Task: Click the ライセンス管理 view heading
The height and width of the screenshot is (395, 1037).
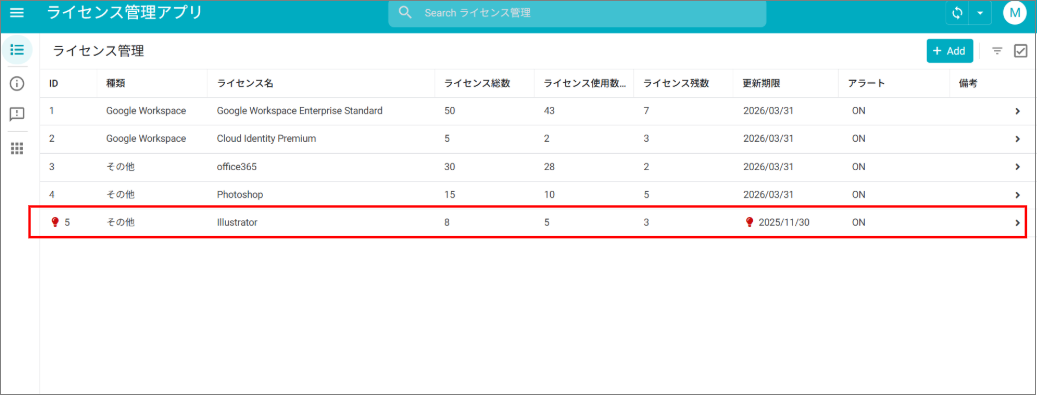Action: click(99, 51)
